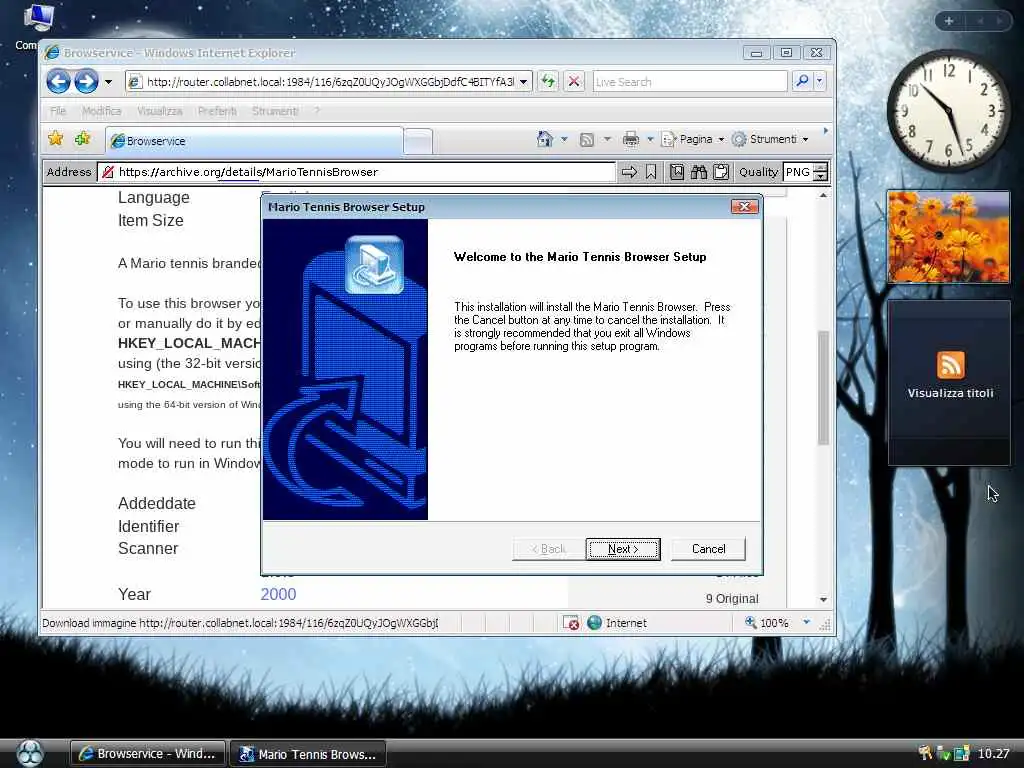The width and height of the screenshot is (1024, 768).
Task: Open the Visualizza menu
Action: (x=159, y=111)
